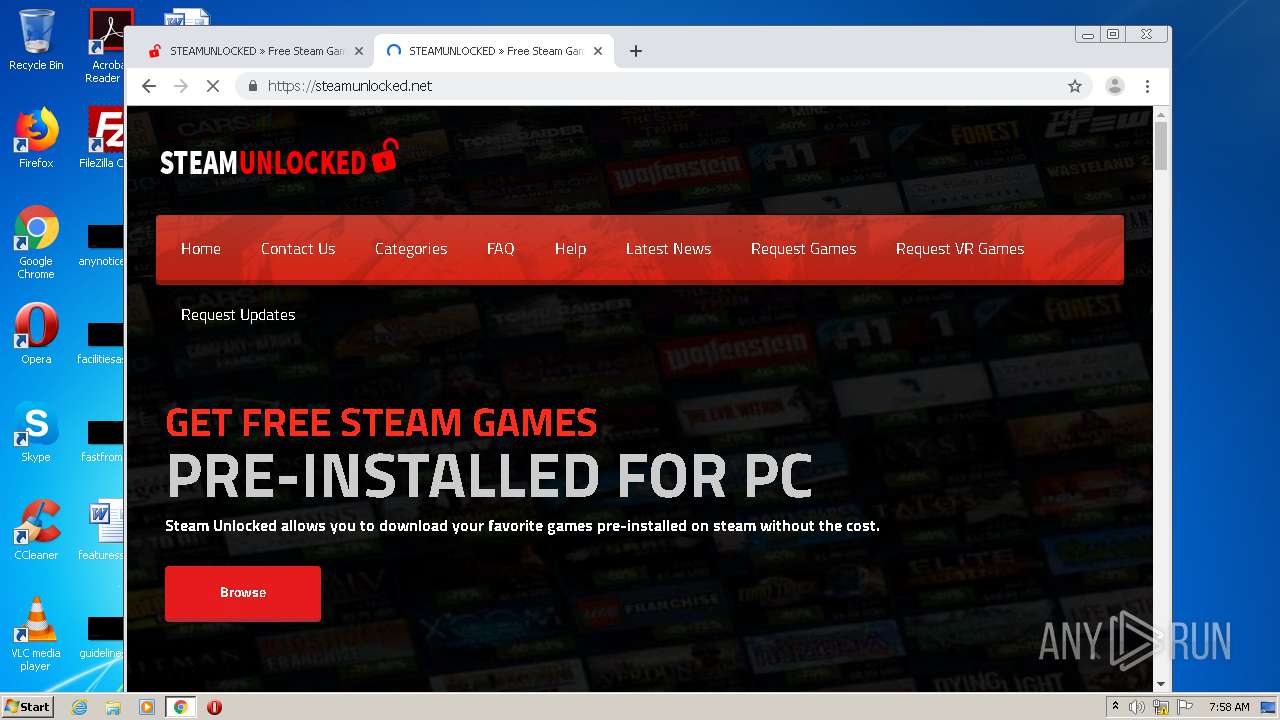Click Chrome taskbar button

(x=180, y=707)
